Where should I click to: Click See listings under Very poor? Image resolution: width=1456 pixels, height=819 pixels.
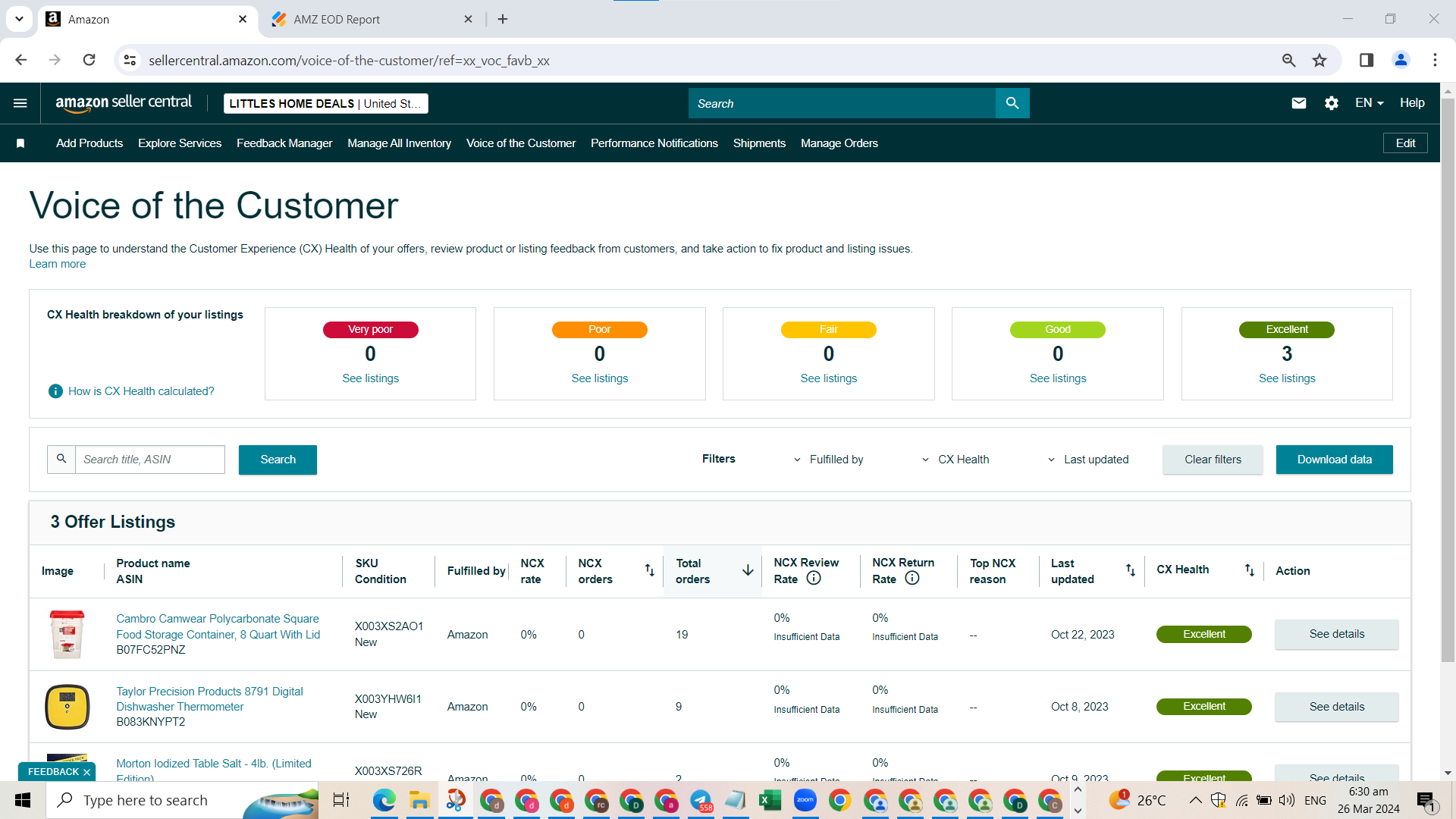click(x=370, y=378)
